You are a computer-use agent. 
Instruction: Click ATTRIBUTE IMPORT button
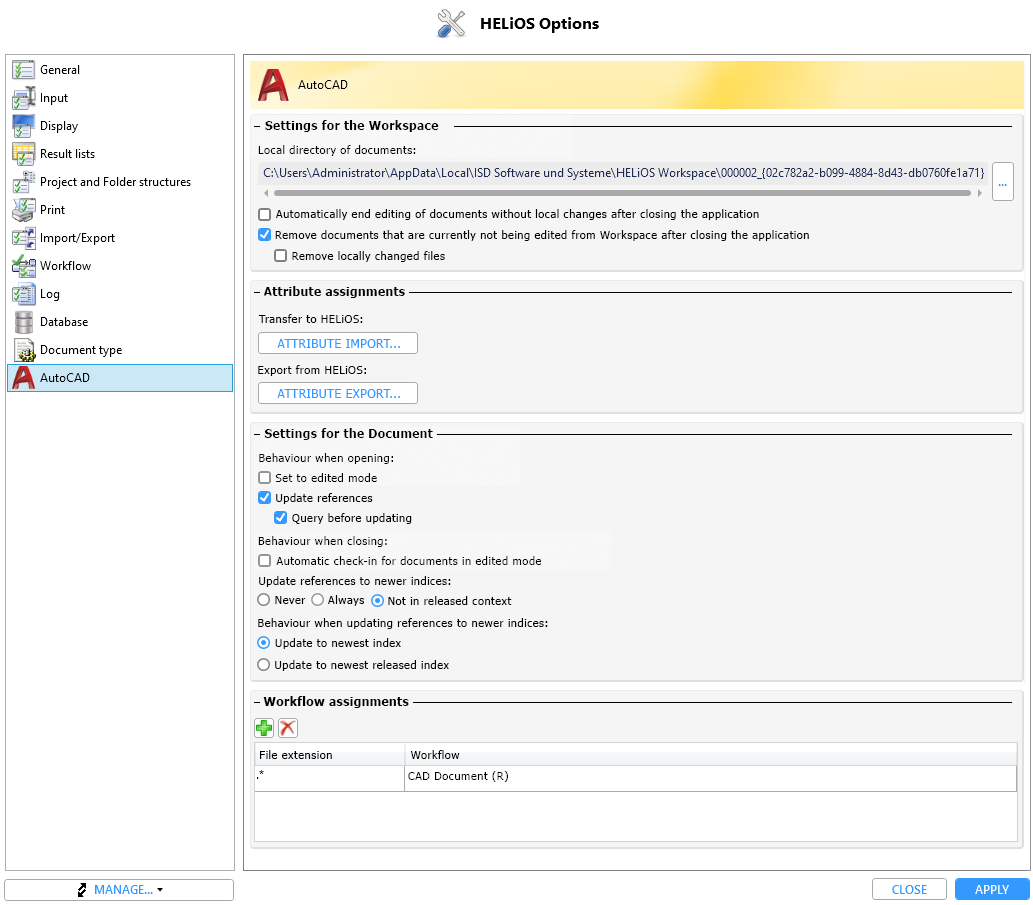tap(338, 343)
